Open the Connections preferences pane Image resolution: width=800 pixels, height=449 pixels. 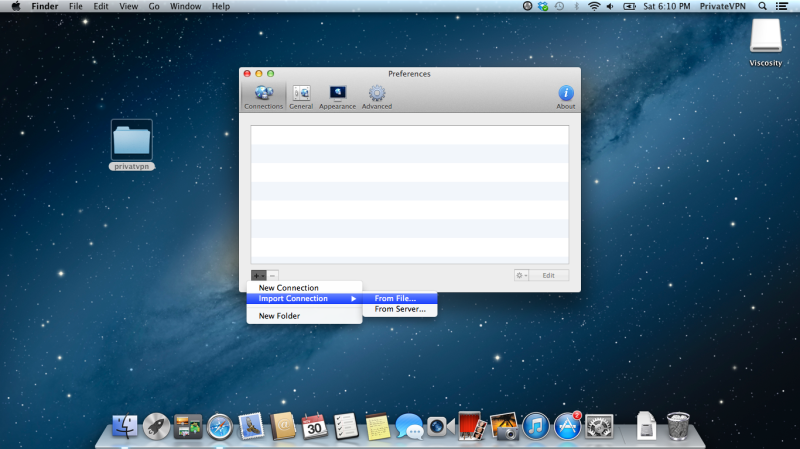click(x=263, y=96)
